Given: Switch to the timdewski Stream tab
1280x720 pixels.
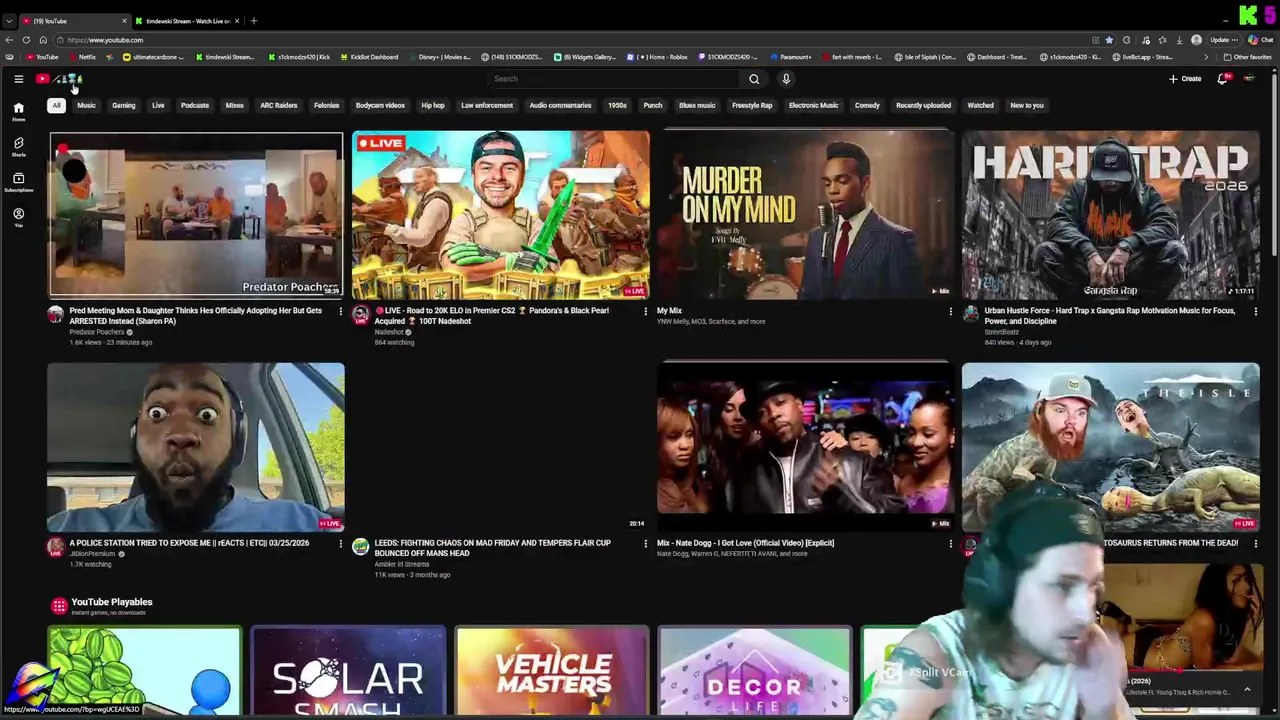Looking at the screenshot, I should coord(186,21).
